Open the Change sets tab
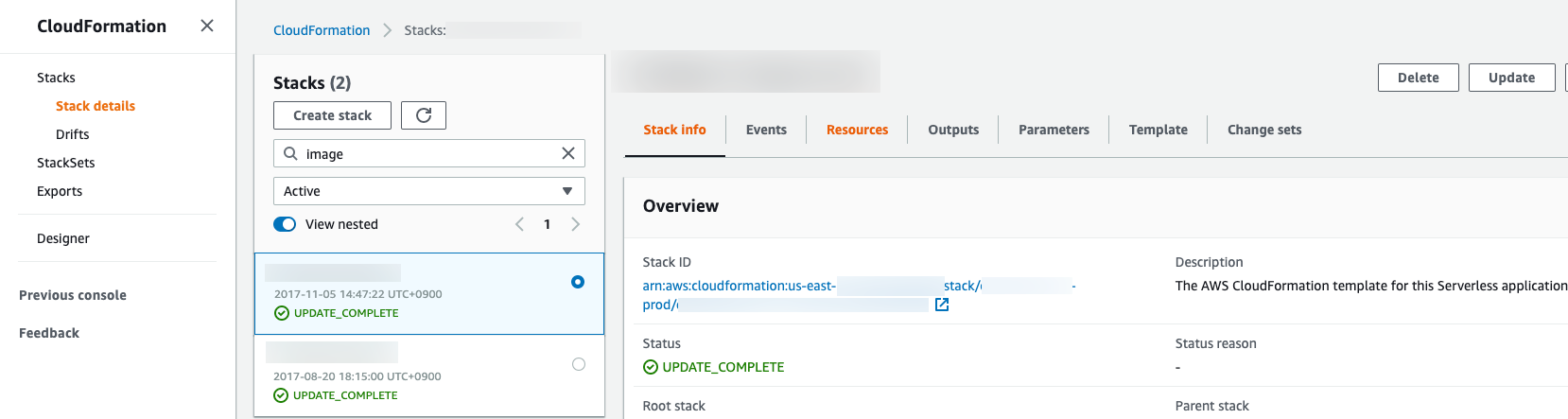Image resolution: width=1568 pixels, height=419 pixels. click(1264, 130)
